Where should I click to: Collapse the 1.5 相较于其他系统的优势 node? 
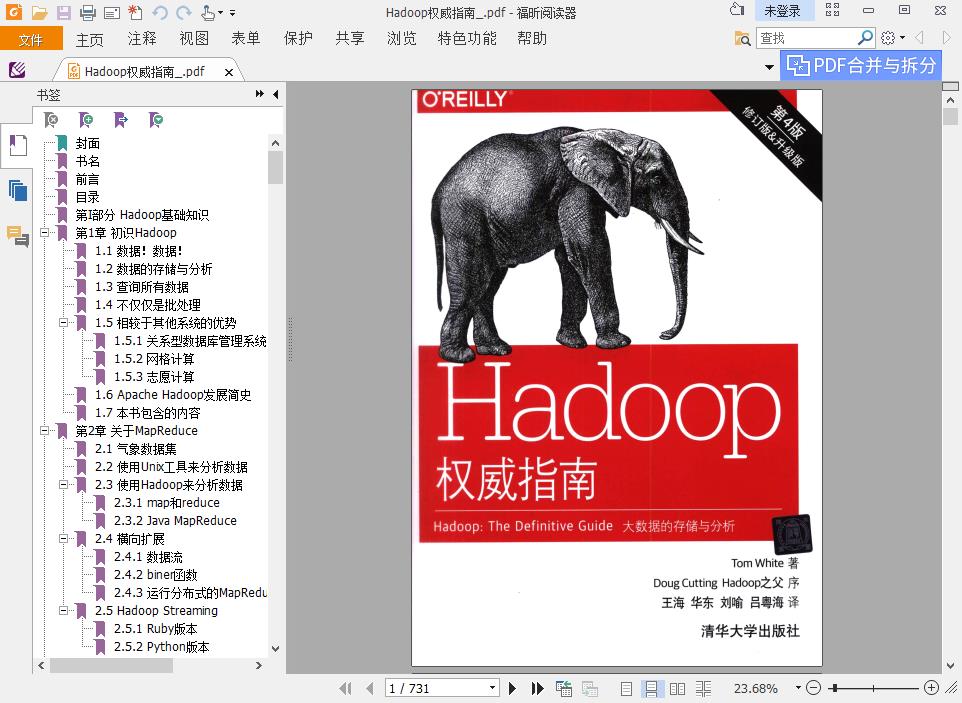point(63,323)
